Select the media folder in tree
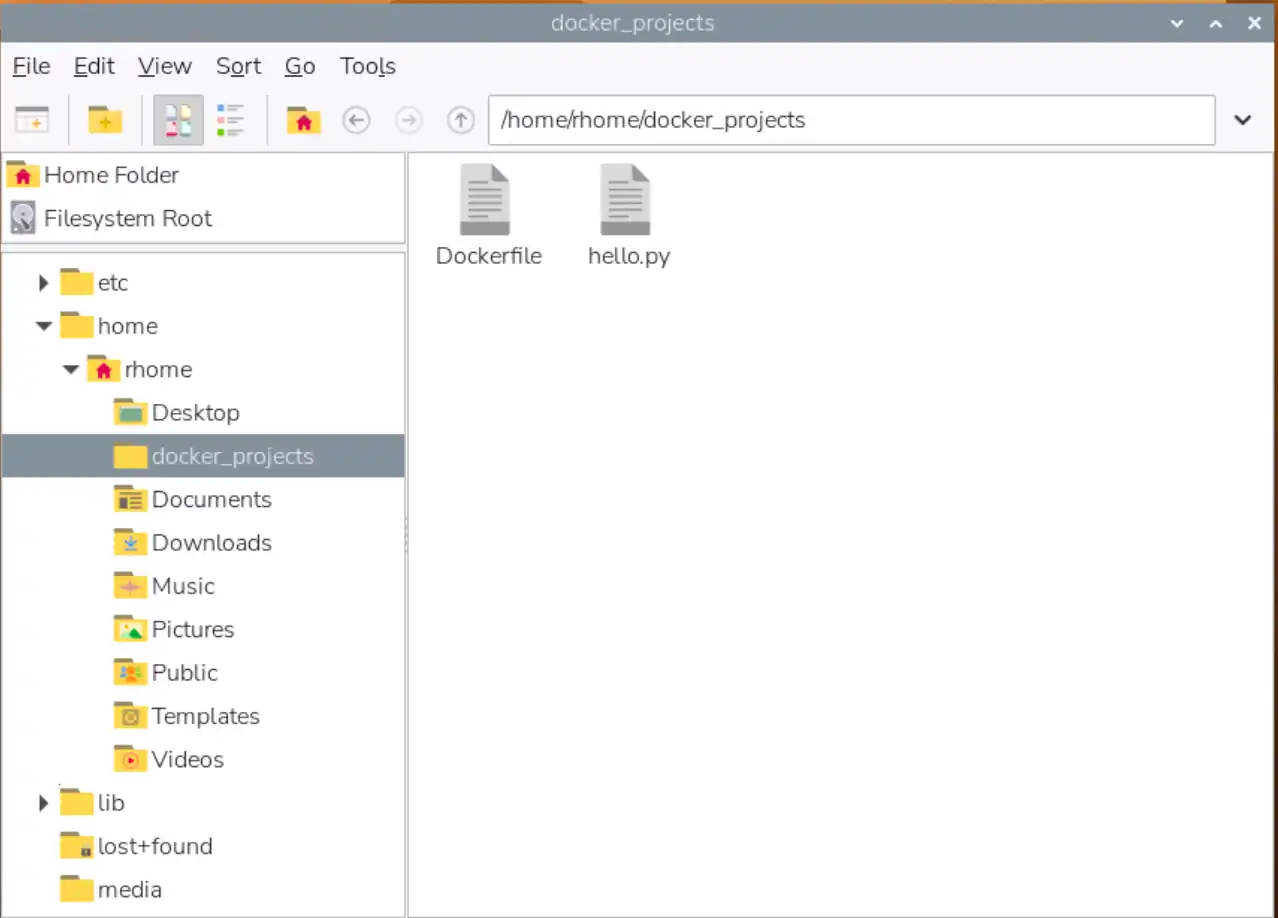Viewport: 1278px width, 918px height. click(x=110, y=890)
